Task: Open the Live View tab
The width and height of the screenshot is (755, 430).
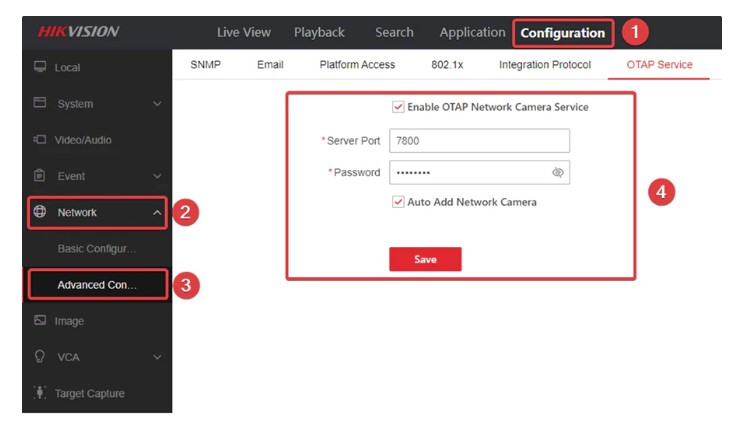Action: [244, 32]
